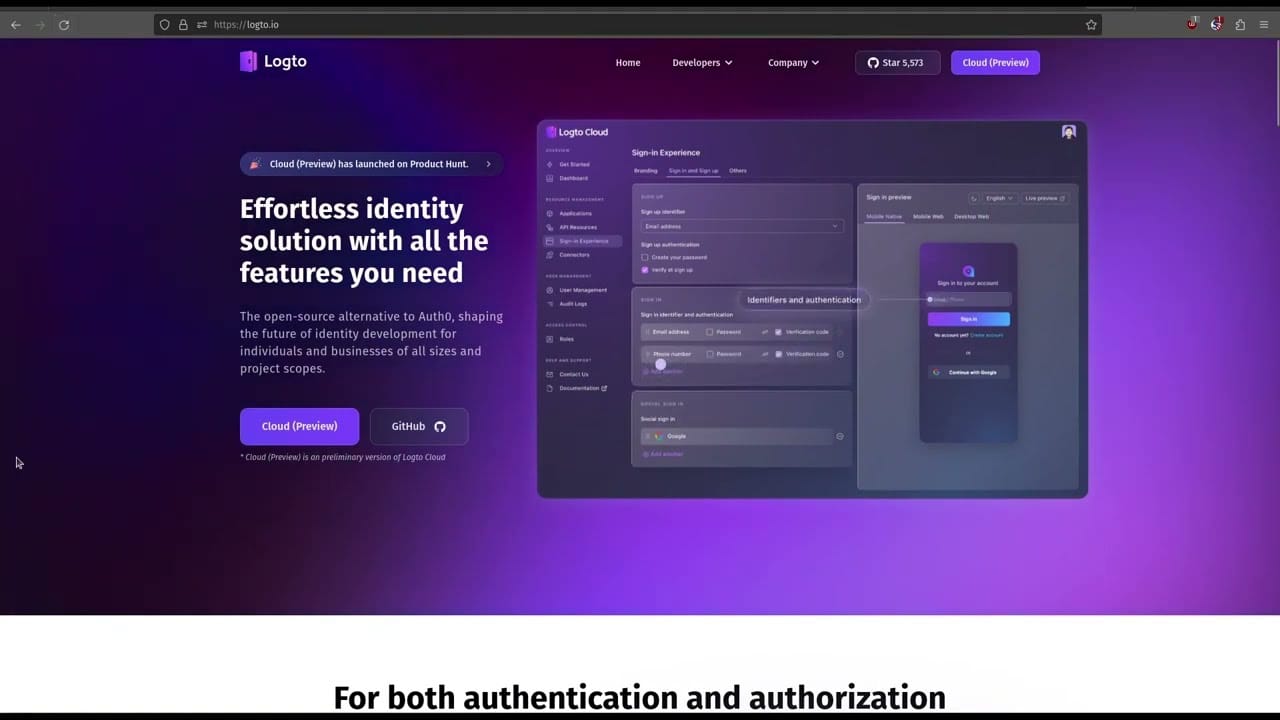Open User Management in the sidebar
The height and width of the screenshot is (720, 1280).
(x=583, y=290)
